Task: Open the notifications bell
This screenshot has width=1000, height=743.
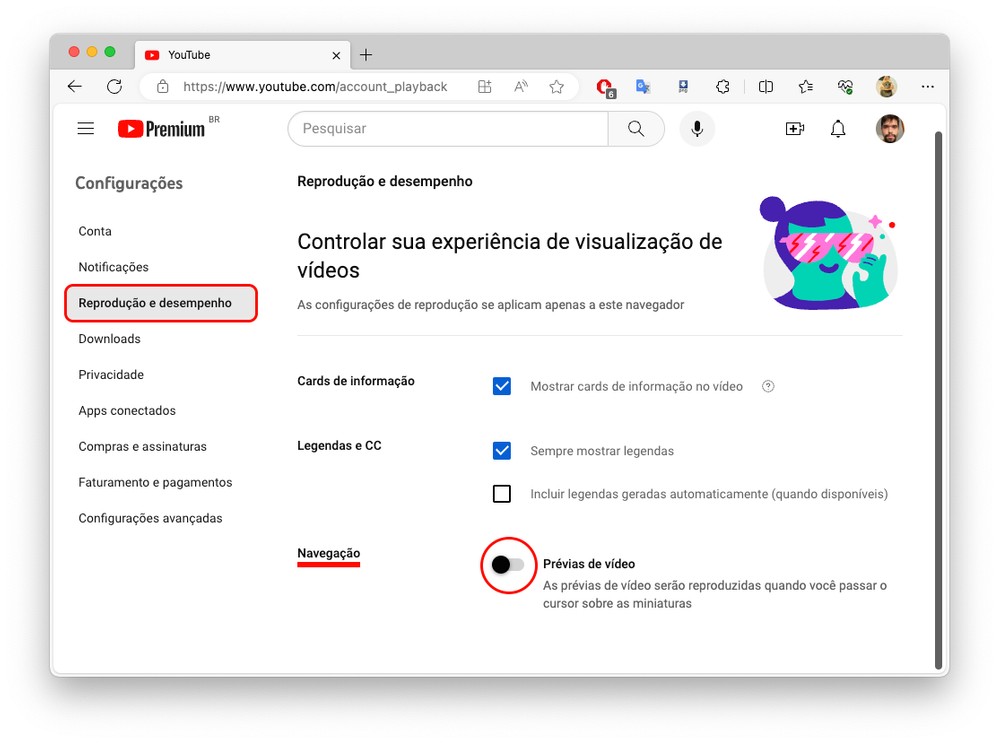Action: tap(838, 129)
